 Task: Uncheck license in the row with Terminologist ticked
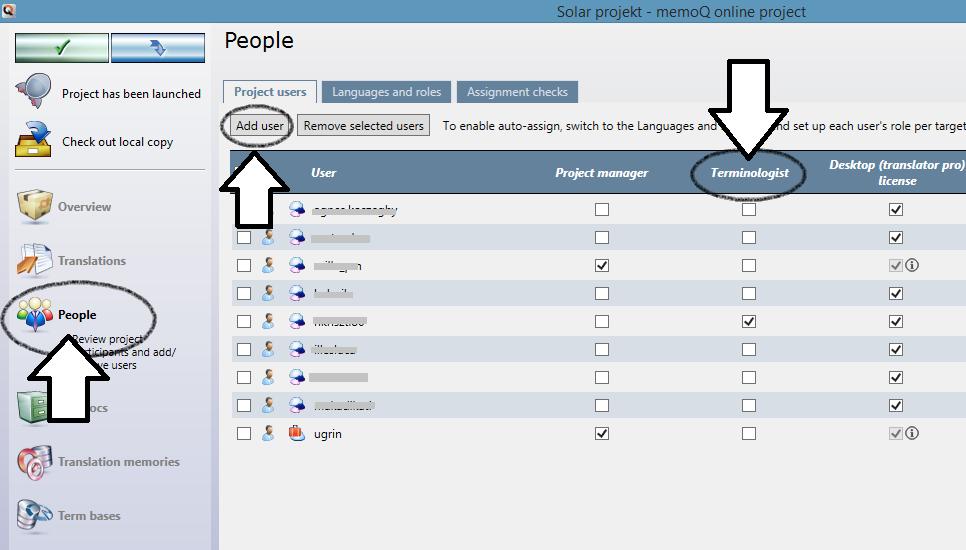click(x=896, y=322)
